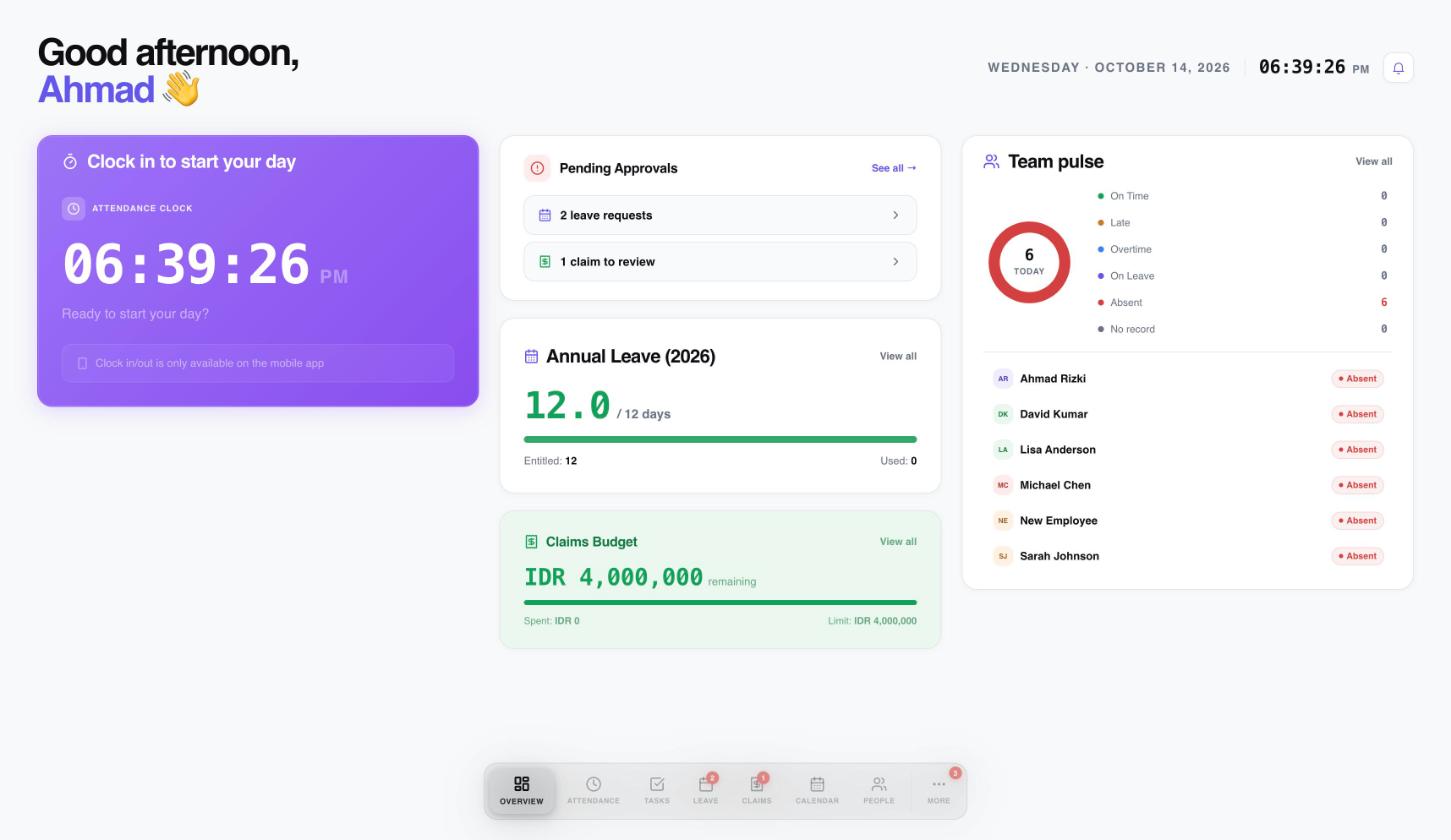Go to the Attendance tab
This screenshot has width=1451, height=840.
click(593, 790)
